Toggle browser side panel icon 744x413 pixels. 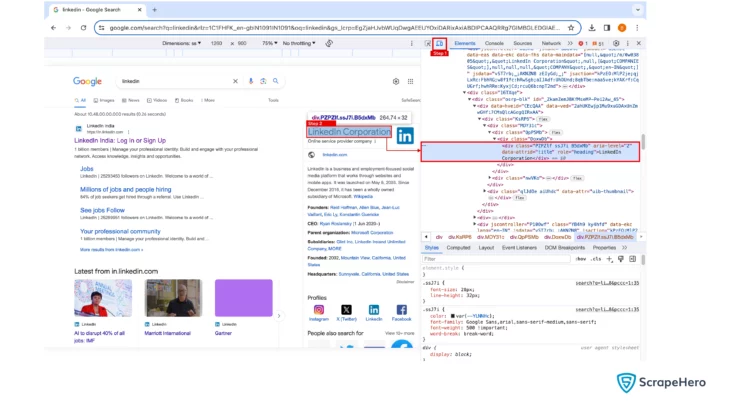point(607,28)
